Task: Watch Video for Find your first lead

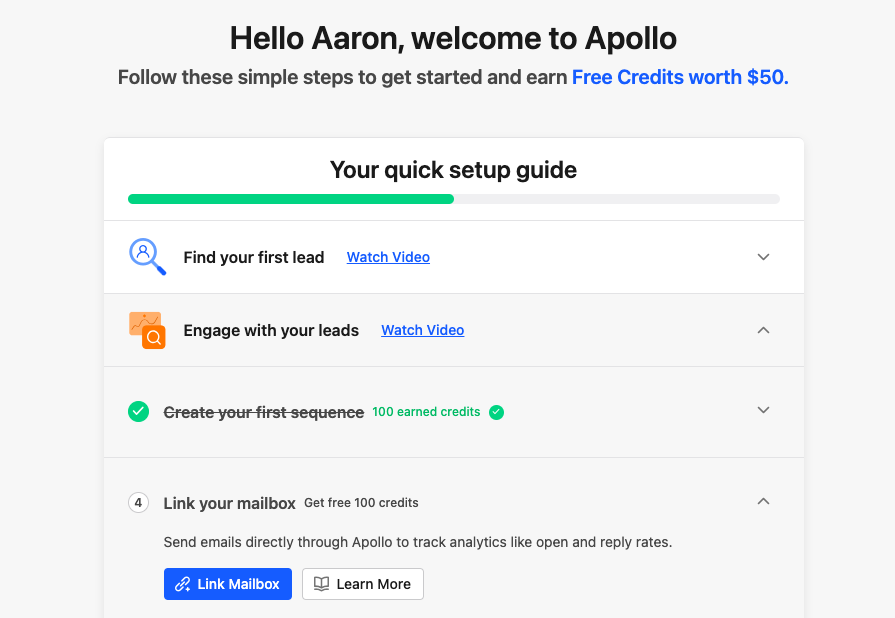Action: (388, 257)
